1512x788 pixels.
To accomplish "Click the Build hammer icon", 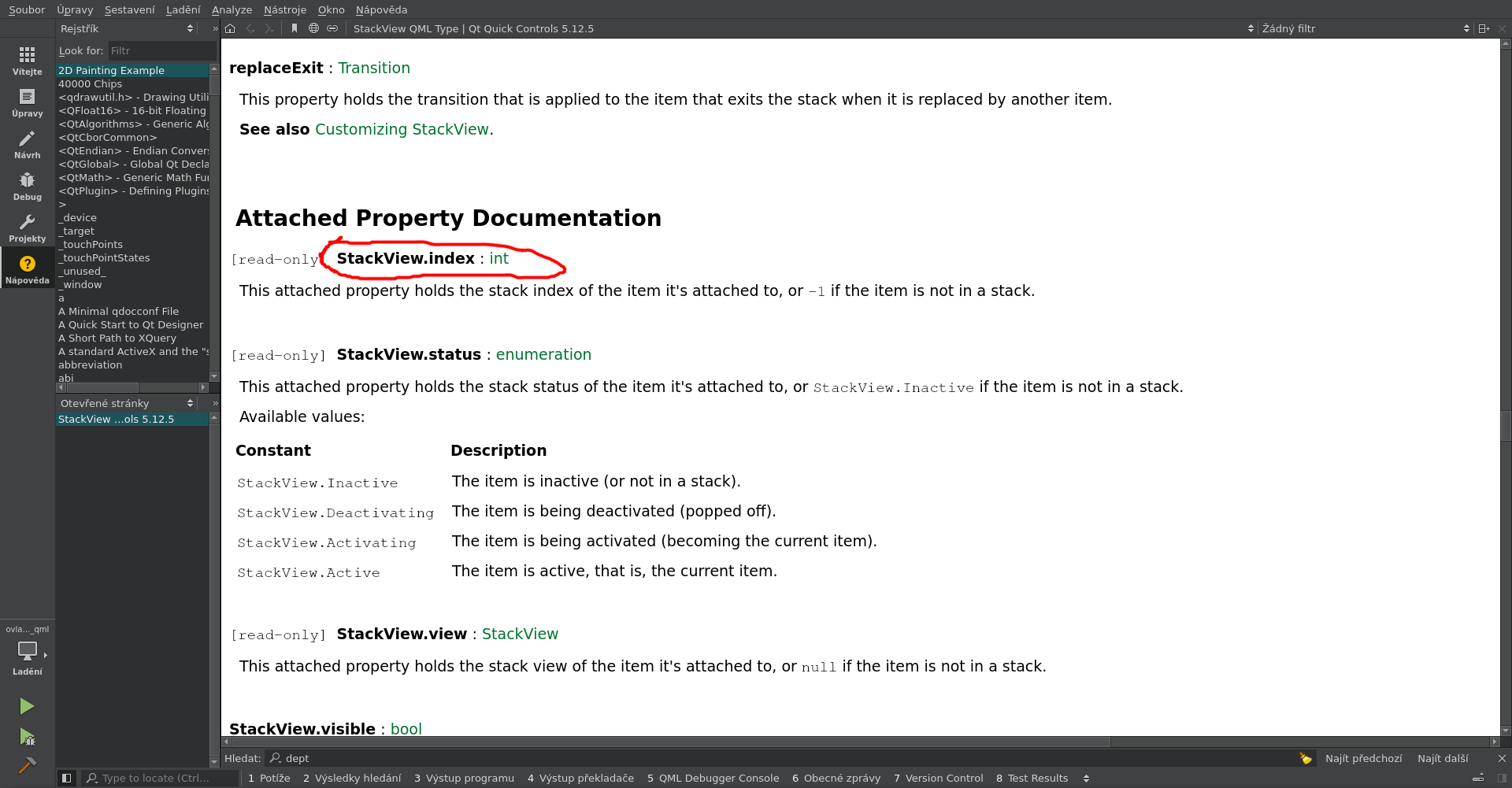I will click(x=27, y=764).
